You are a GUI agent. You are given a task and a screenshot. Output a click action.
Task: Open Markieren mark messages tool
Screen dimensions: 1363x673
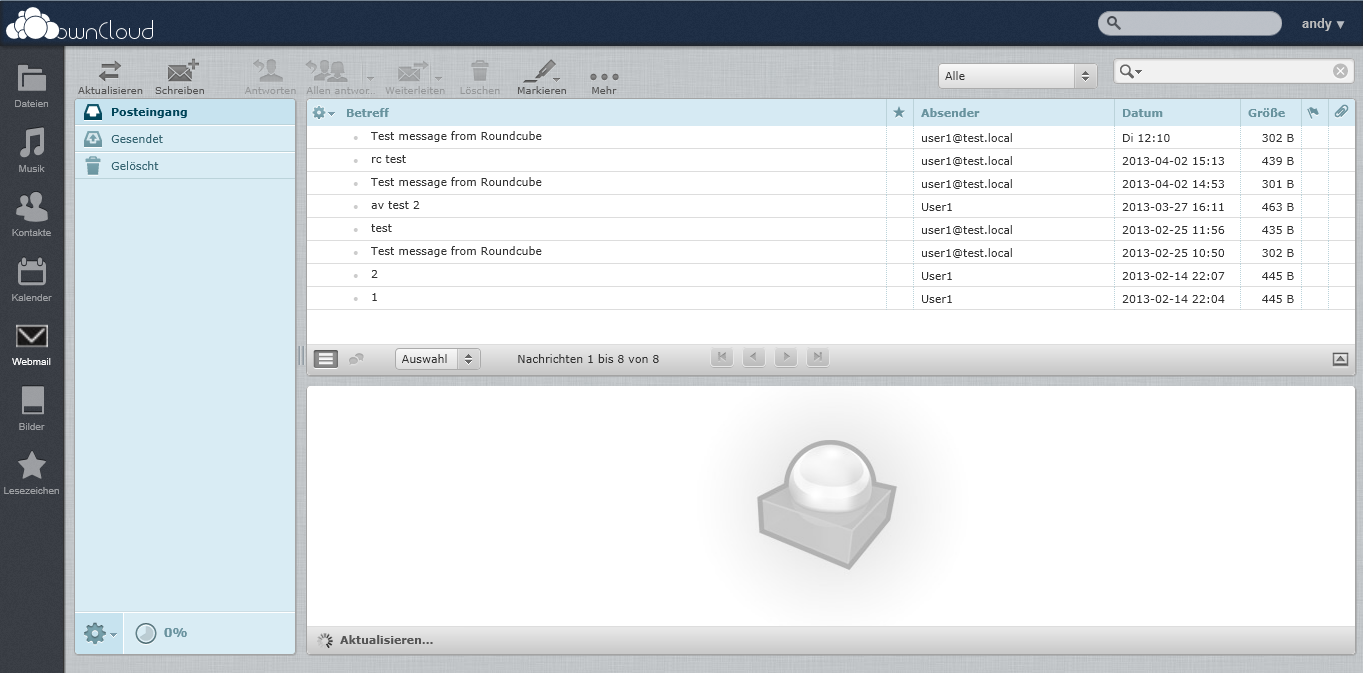540,71
